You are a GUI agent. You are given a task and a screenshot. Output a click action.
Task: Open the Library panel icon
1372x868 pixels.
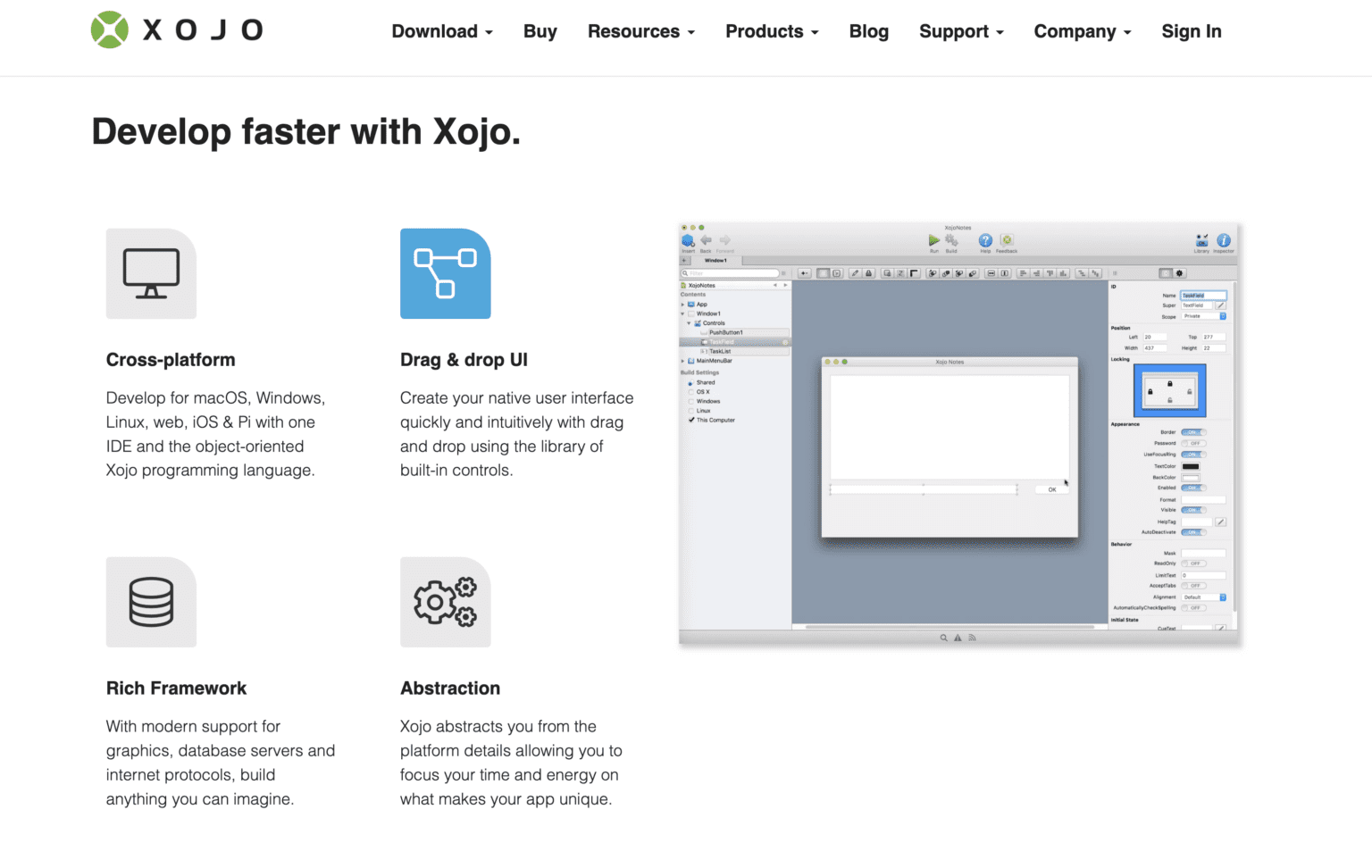(x=1201, y=241)
